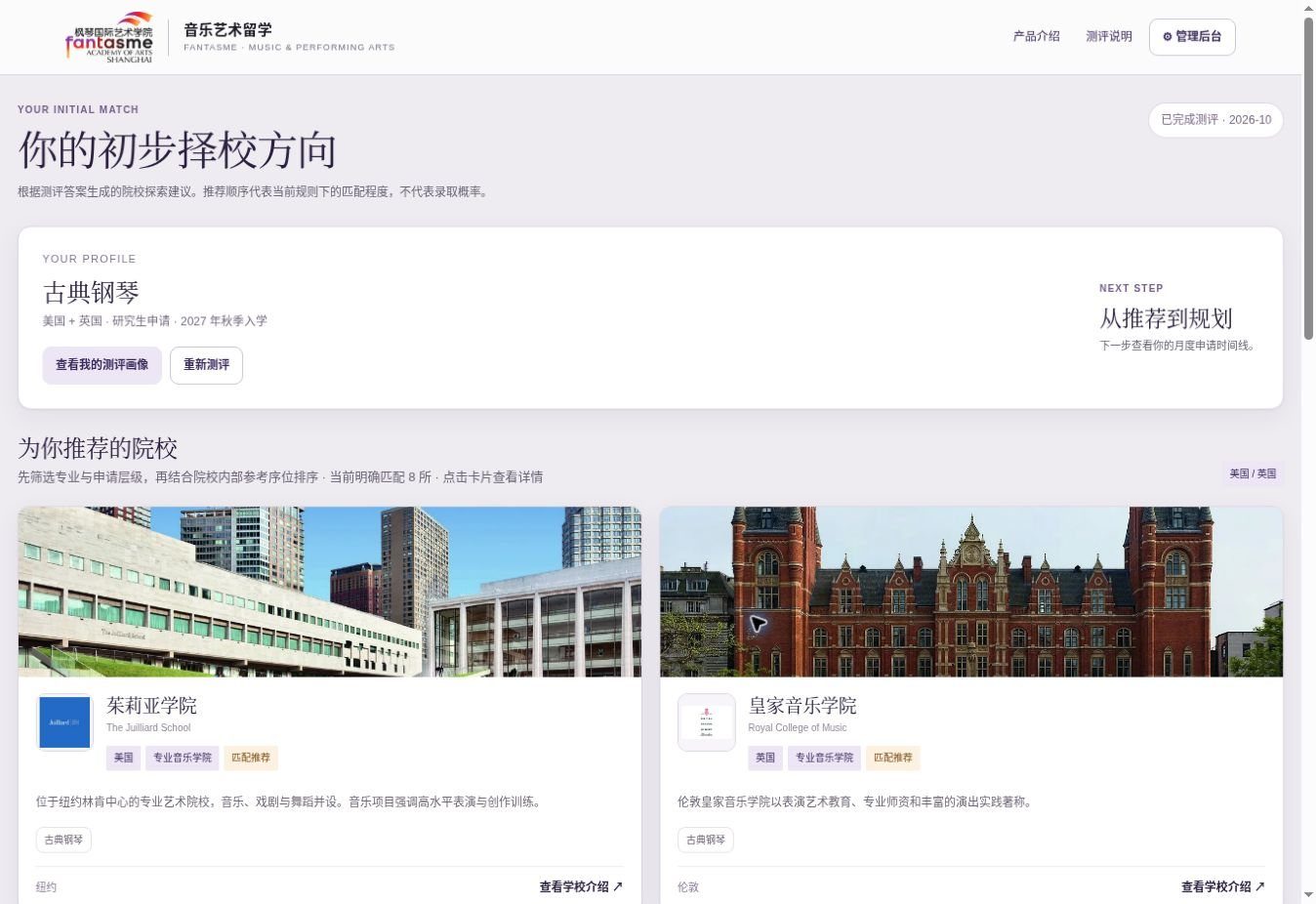1316x904 pixels.
Task: Click the scrollbar down arrow
Action: 1309,895
